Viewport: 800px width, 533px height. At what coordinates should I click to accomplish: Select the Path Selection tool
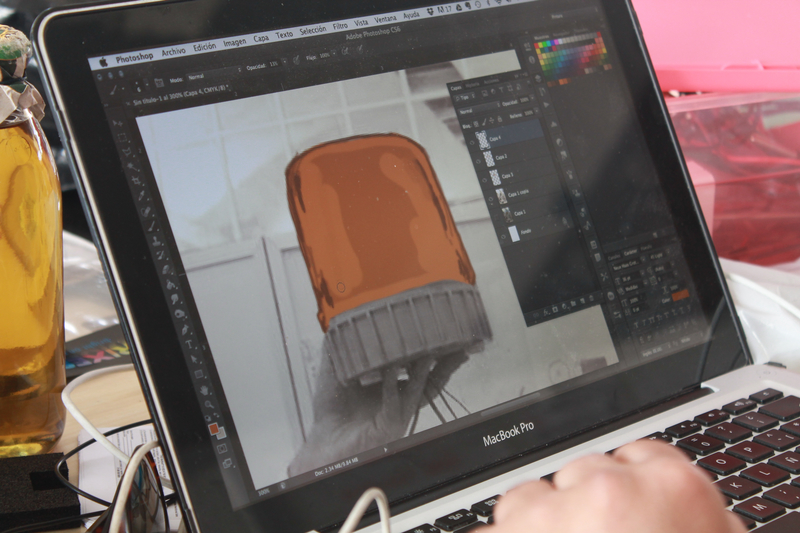(x=194, y=359)
